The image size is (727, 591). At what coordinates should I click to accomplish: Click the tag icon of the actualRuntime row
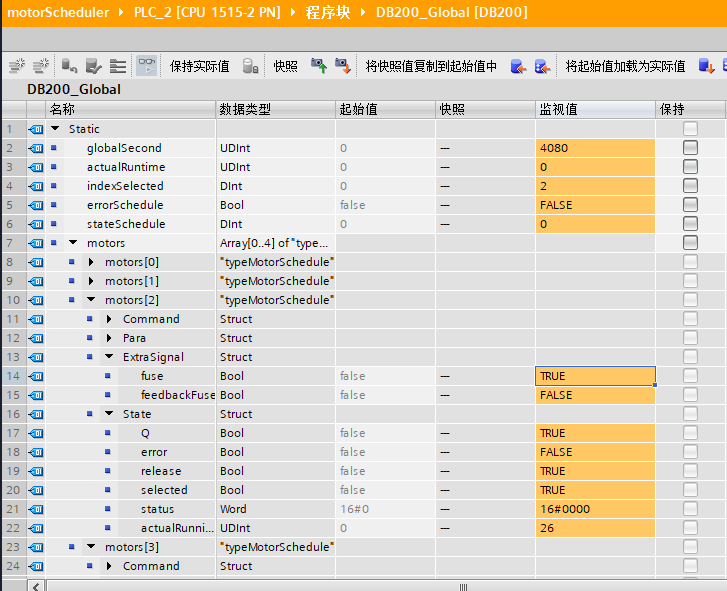pyautogui.click(x=36, y=167)
